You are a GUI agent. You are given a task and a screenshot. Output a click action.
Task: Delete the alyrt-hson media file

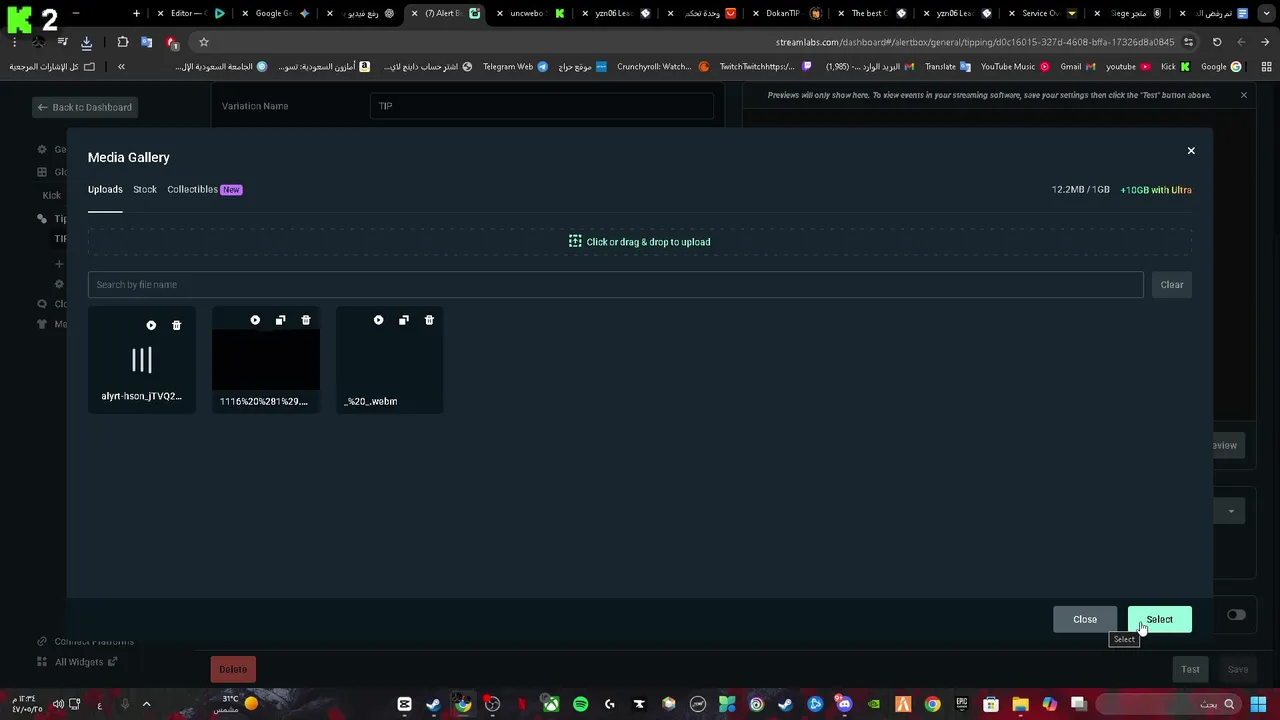tap(177, 325)
